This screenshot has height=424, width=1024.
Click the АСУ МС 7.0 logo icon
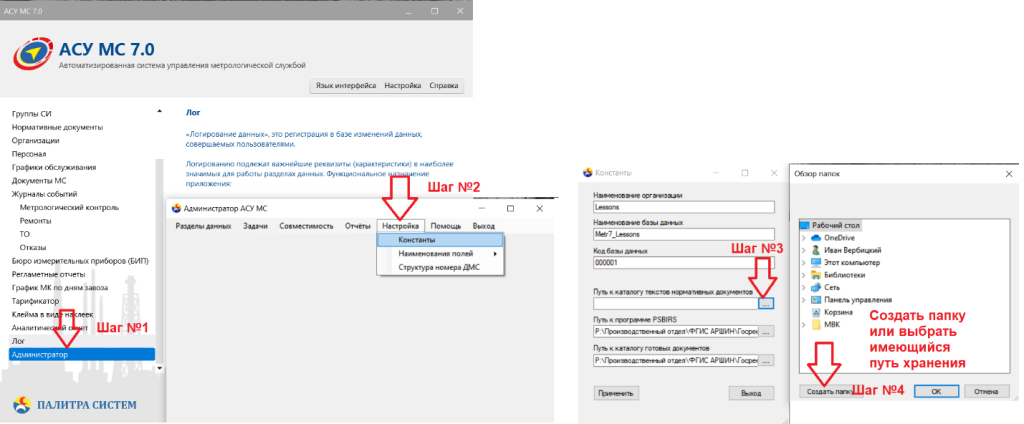33,55
